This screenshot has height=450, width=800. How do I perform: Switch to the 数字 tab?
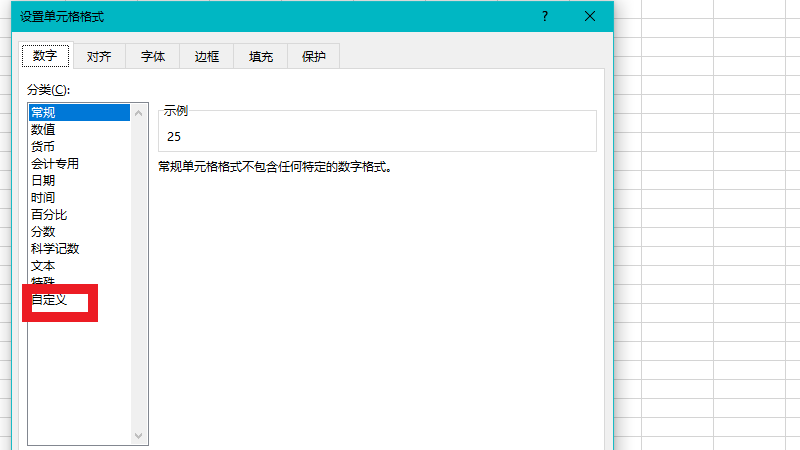pos(45,56)
